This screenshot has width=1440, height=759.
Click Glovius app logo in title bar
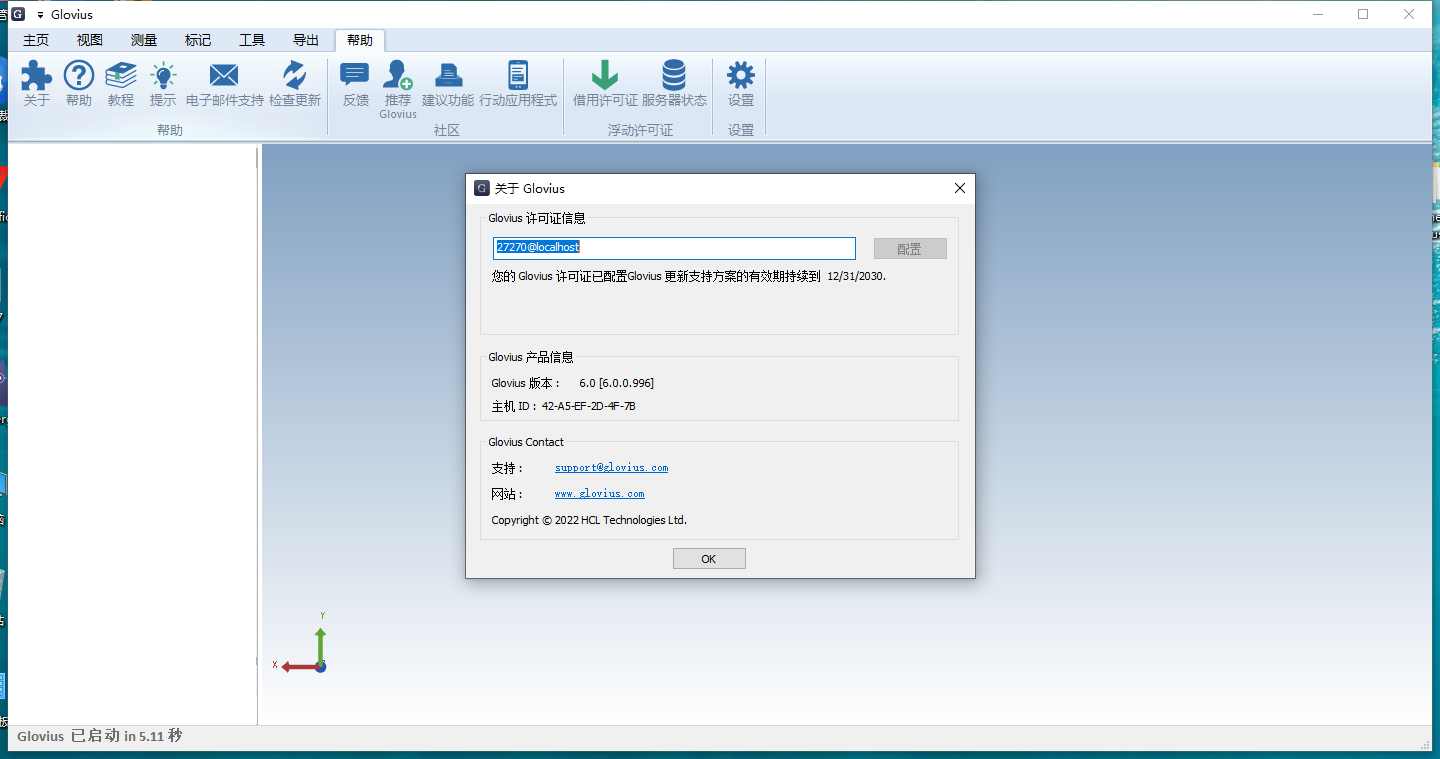tap(17, 14)
